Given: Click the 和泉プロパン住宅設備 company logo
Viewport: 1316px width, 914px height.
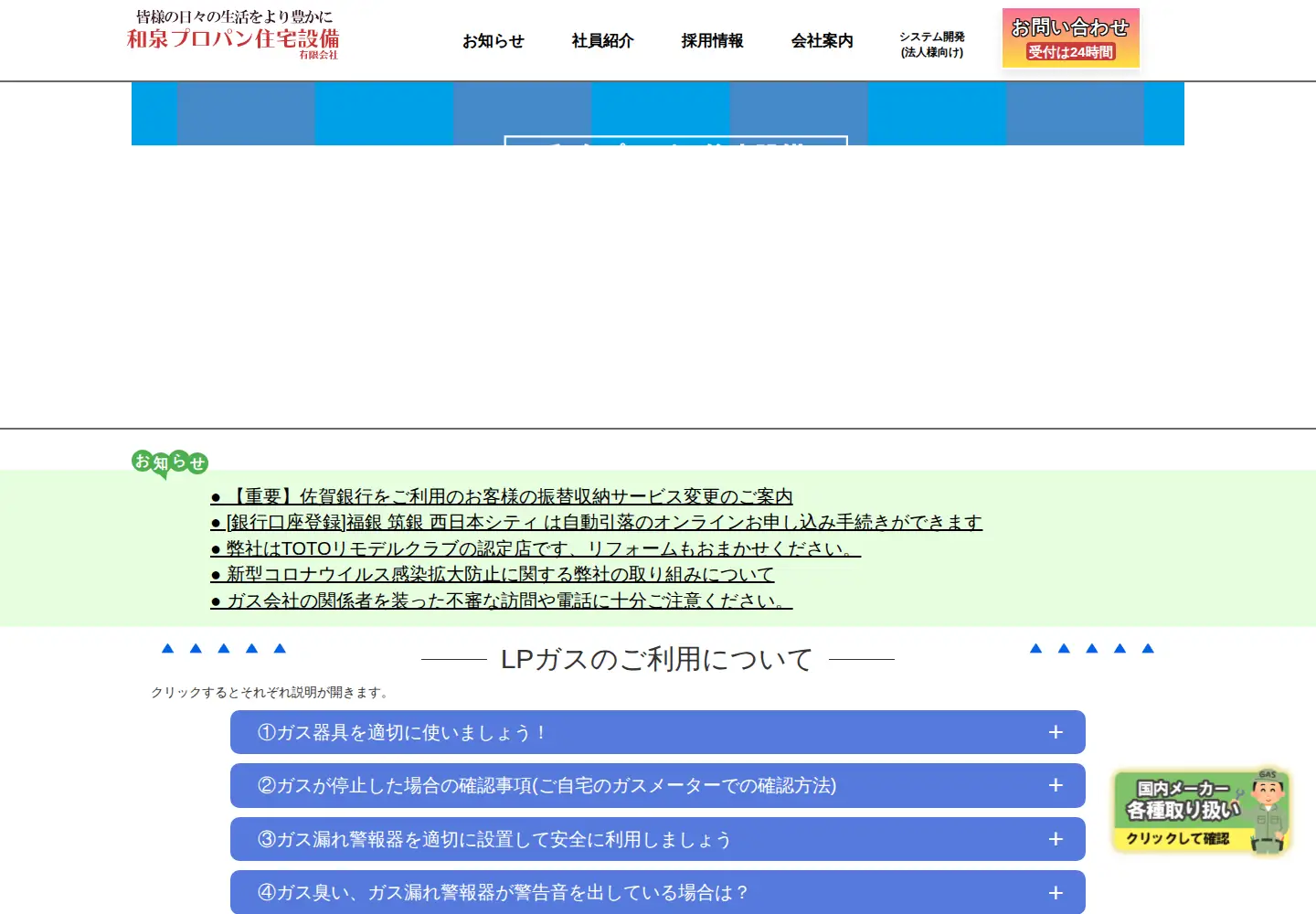Looking at the screenshot, I should pyautogui.click(x=233, y=35).
